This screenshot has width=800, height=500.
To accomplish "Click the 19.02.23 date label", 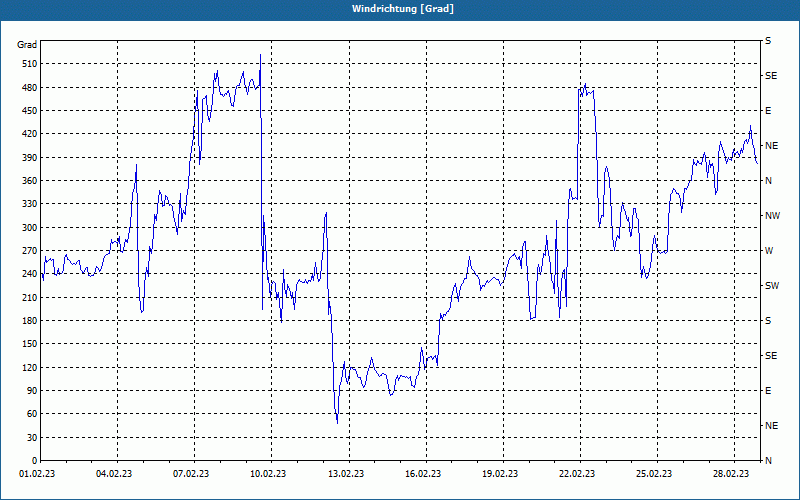I will click(x=500, y=474).
